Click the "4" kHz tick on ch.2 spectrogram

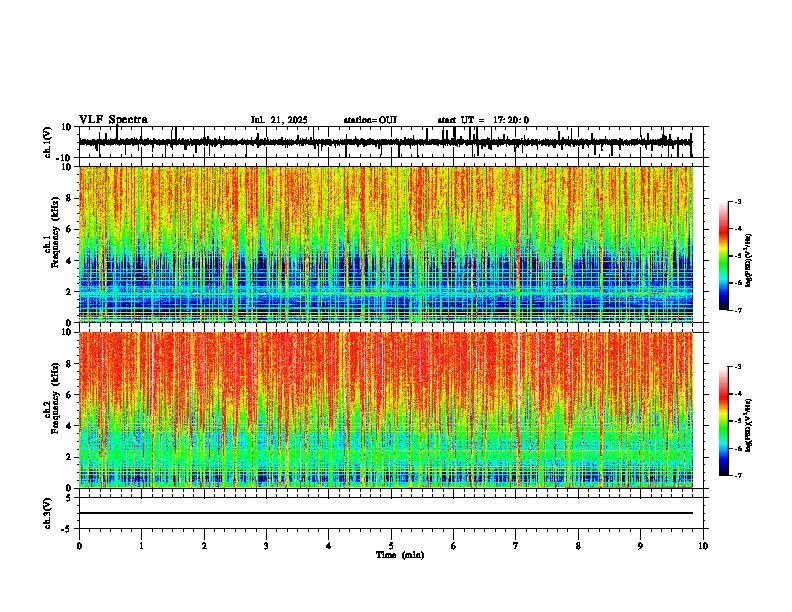point(70,426)
